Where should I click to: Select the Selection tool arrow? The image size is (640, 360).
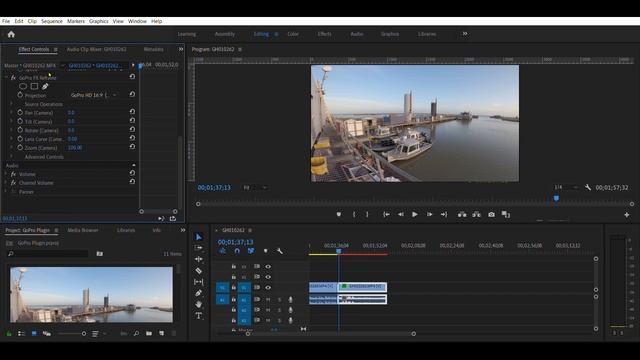199,237
